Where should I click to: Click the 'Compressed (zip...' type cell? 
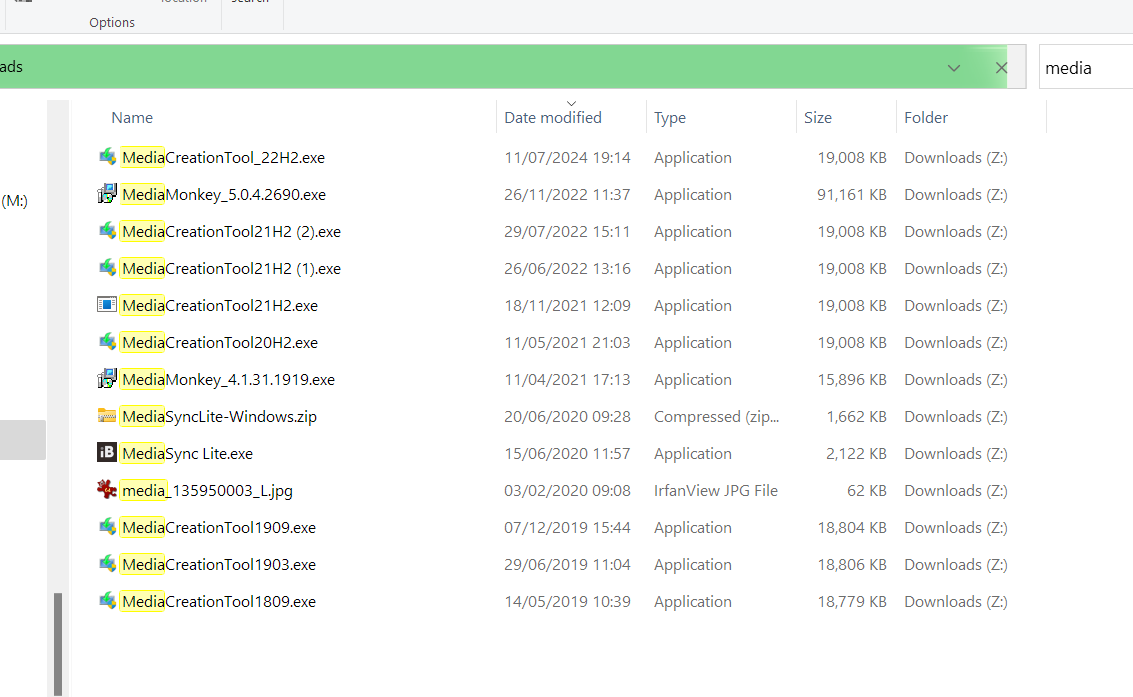tap(717, 417)
